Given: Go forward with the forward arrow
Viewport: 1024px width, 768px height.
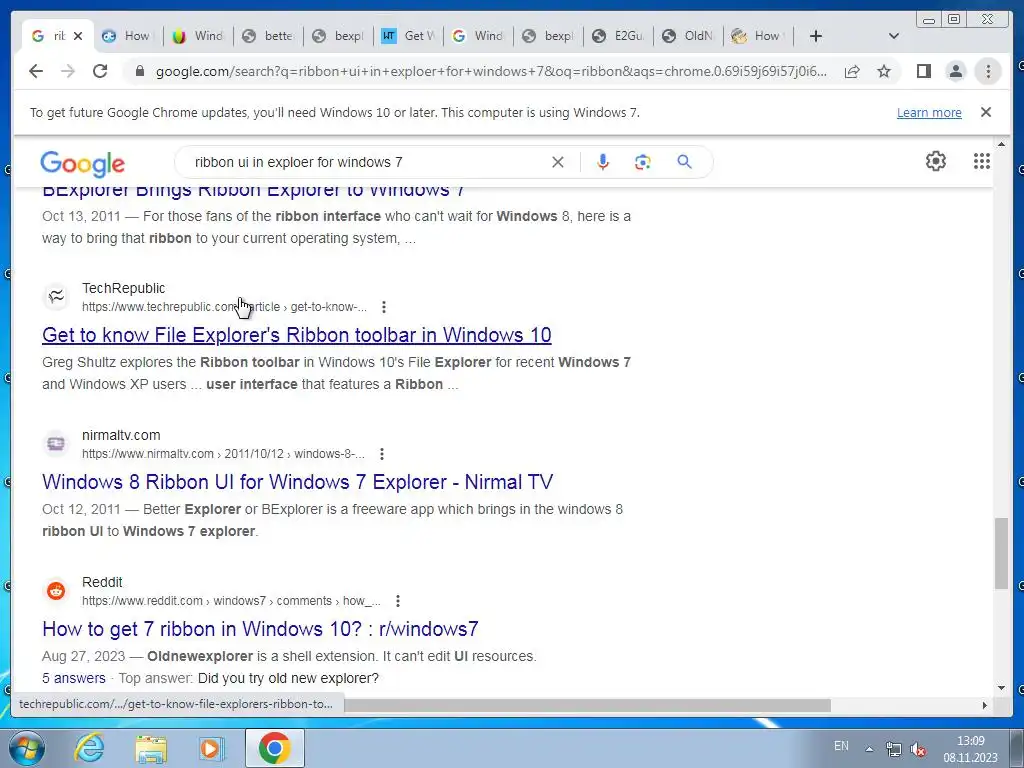Looking at the screenshot, I should click(x=68, y=71).
